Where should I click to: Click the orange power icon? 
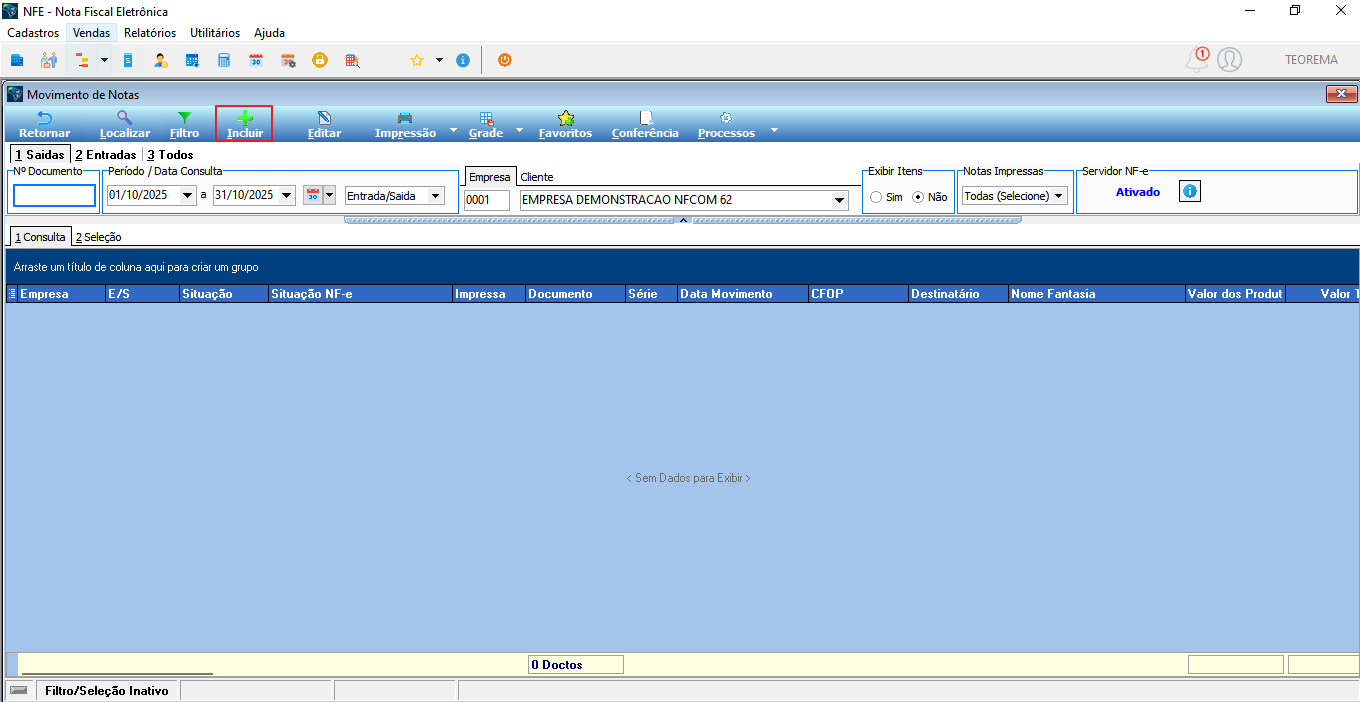point(505,60)
